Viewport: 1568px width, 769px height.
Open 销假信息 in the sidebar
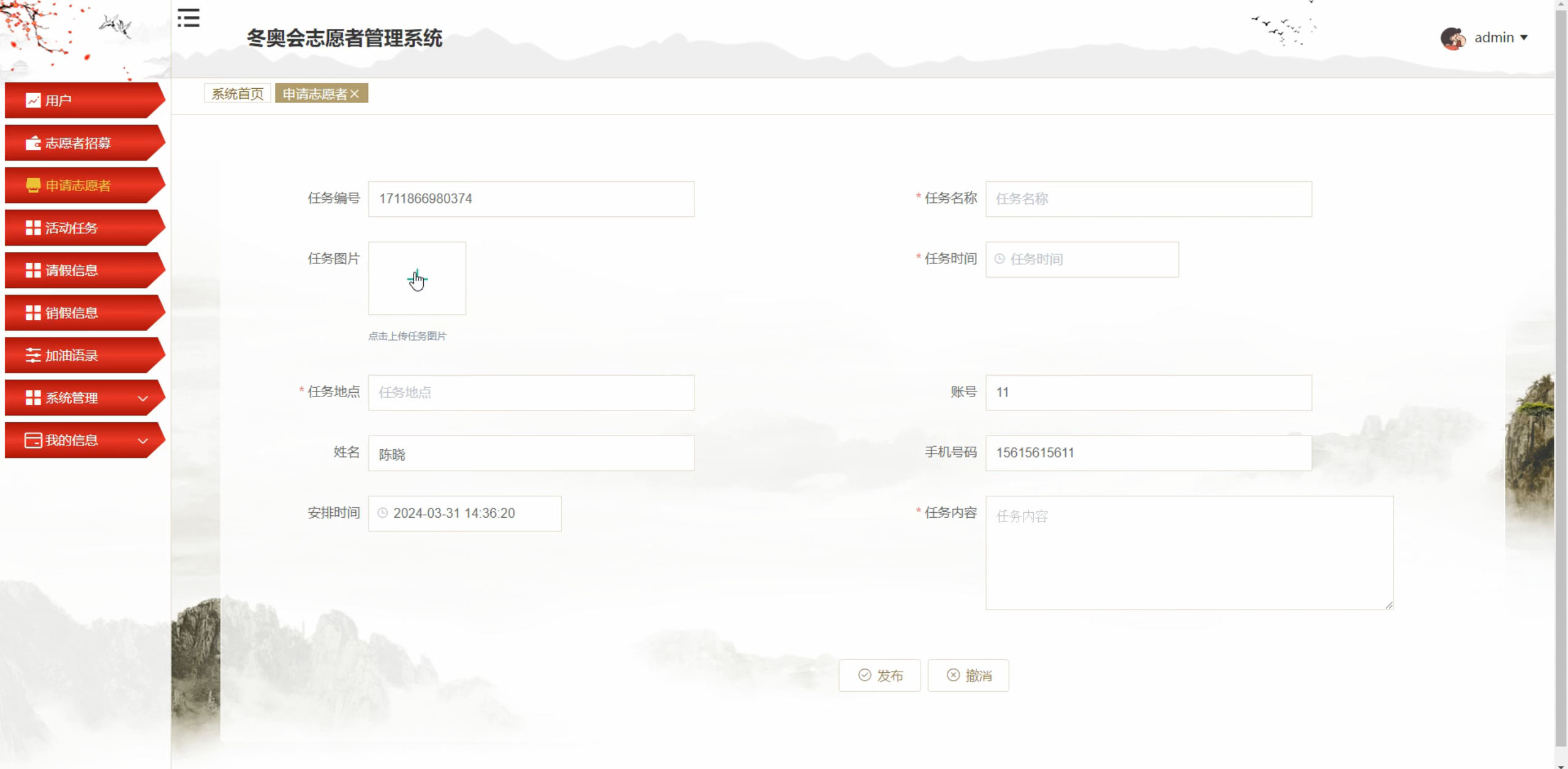click(x=72, y=313)
